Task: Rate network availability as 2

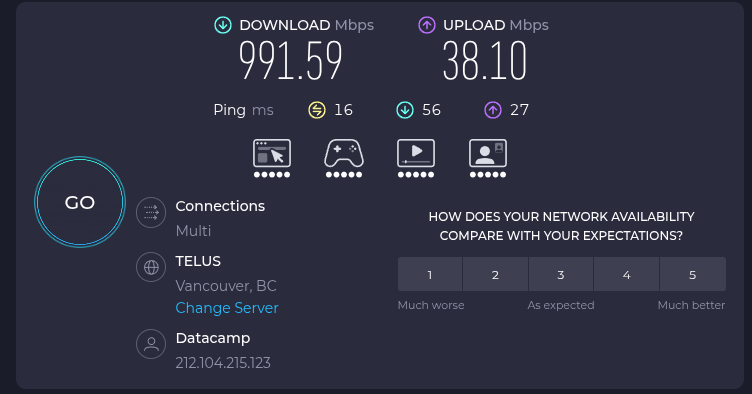Action: (495, 274)
